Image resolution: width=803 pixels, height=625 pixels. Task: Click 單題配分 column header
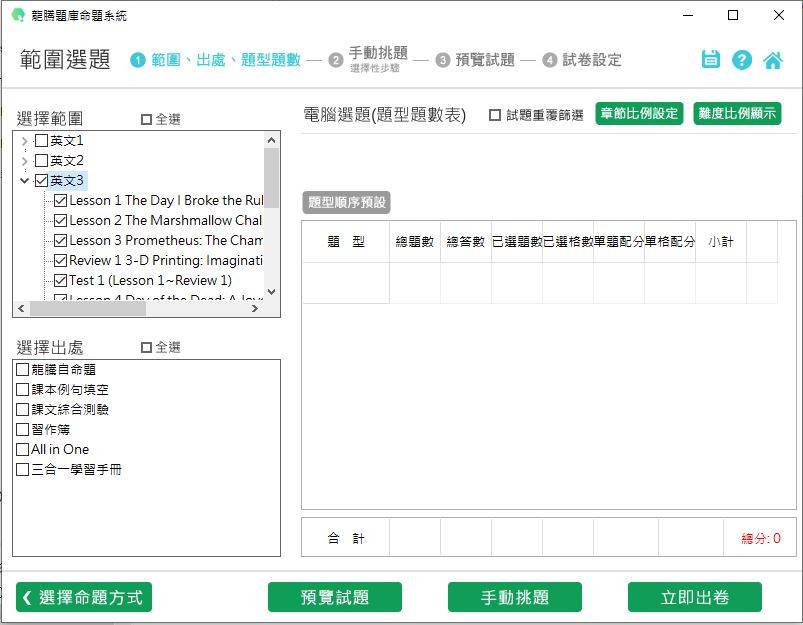(619, 242)
